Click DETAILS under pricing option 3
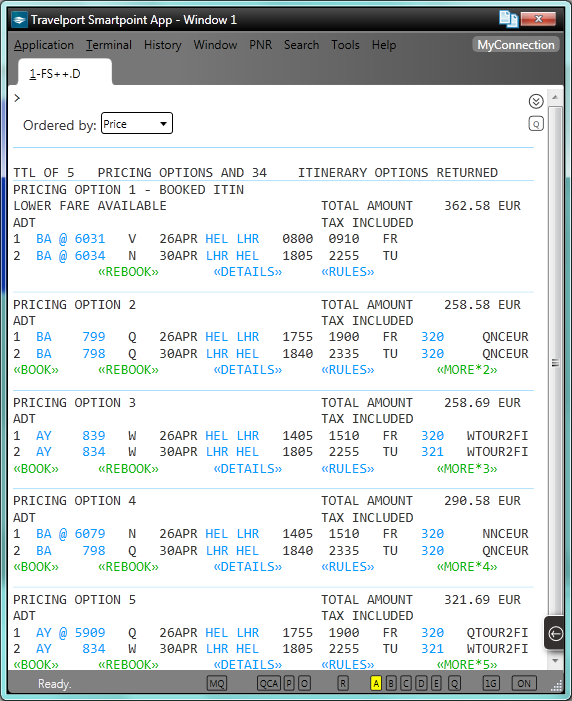572x701 pixels. click(248, 469)
